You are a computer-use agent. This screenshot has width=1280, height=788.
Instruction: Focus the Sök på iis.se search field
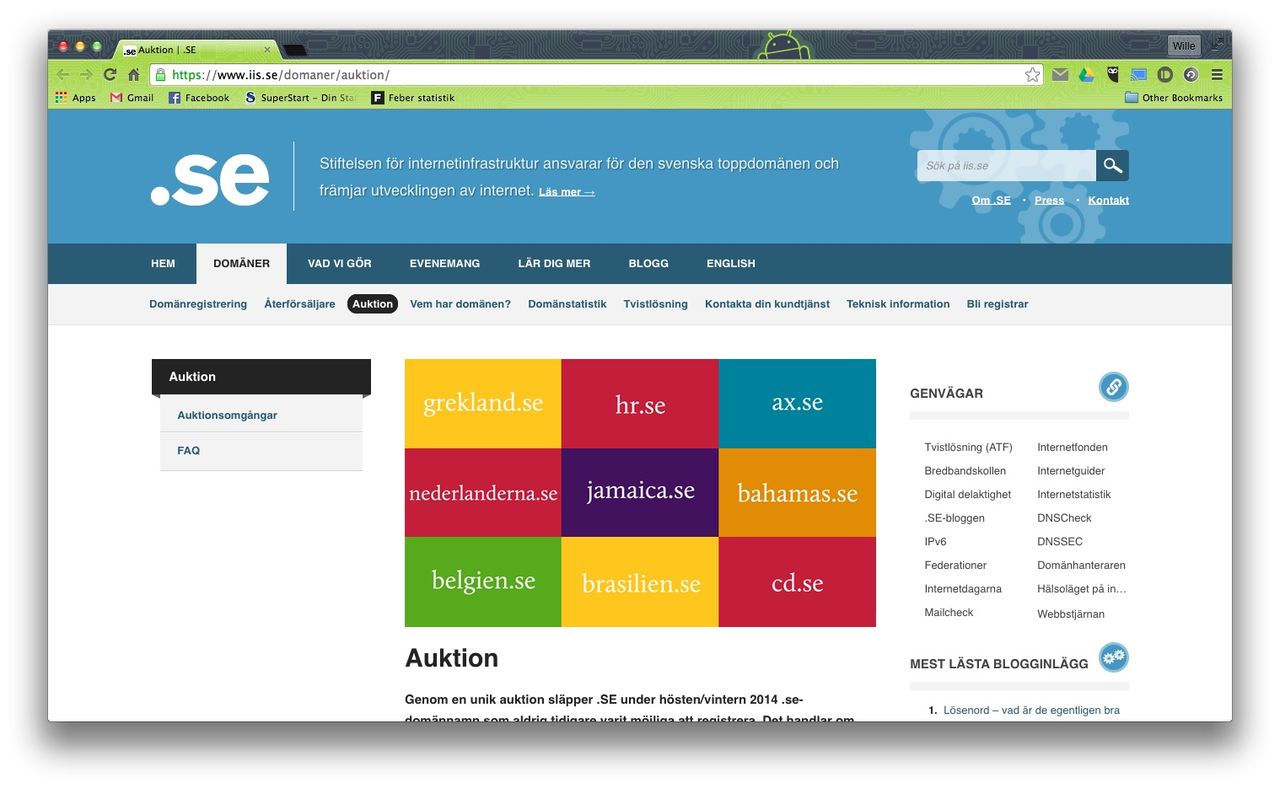click(x=1005, y=166)
